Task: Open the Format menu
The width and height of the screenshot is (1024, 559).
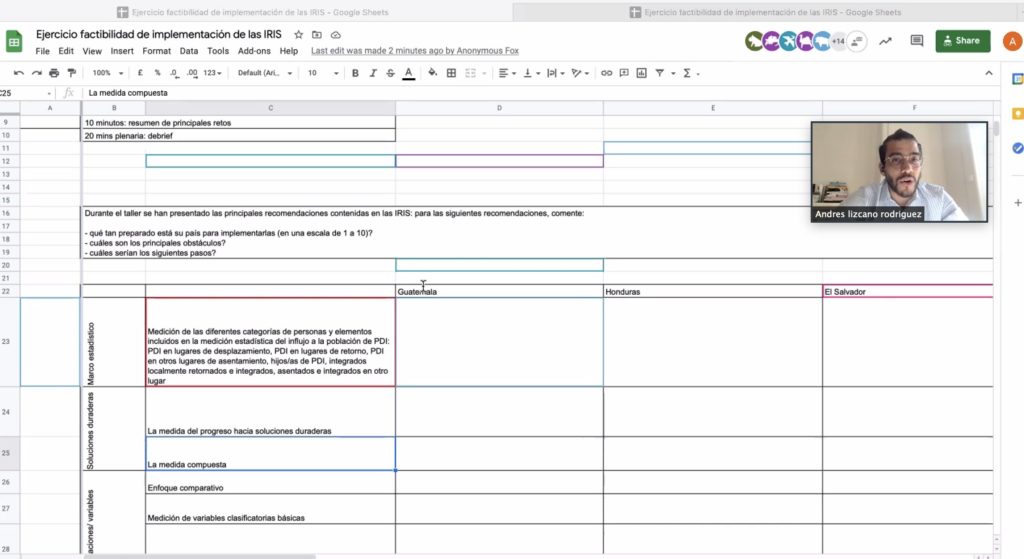Action: [x=156, y=50]
